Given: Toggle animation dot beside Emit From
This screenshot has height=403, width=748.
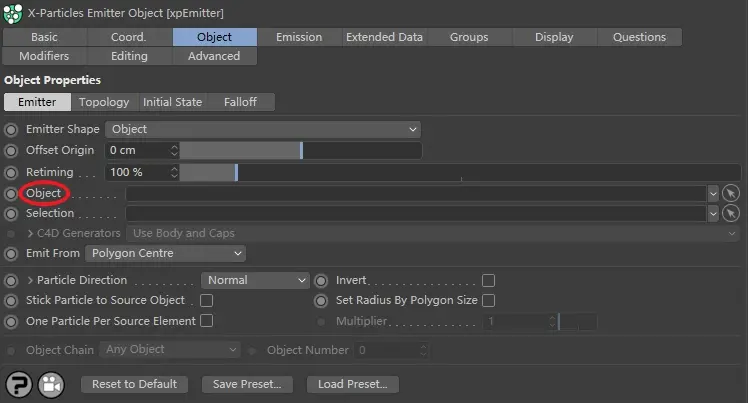Looking at the screenshot, I should [x=10, y=254].
